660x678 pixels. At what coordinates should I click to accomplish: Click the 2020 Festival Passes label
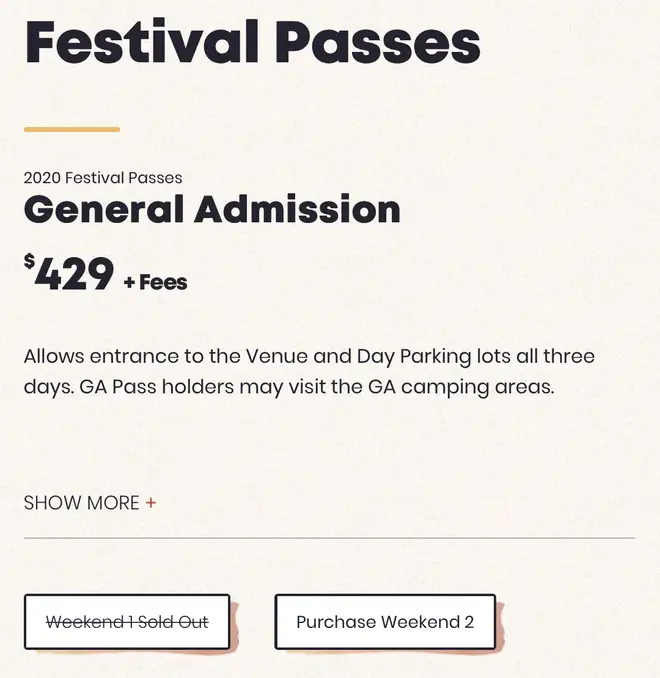103,178
